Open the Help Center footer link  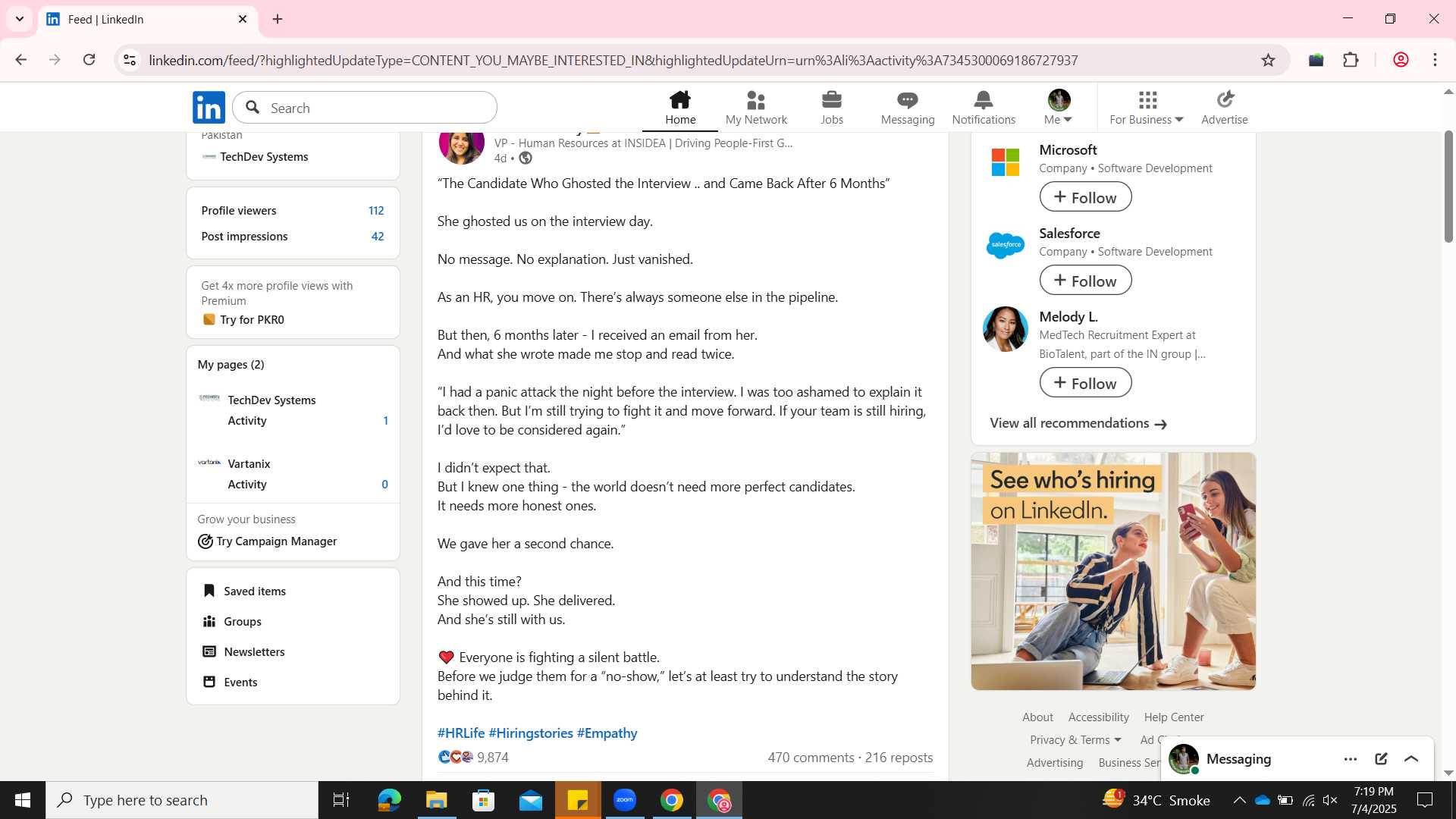(1174, 717)
